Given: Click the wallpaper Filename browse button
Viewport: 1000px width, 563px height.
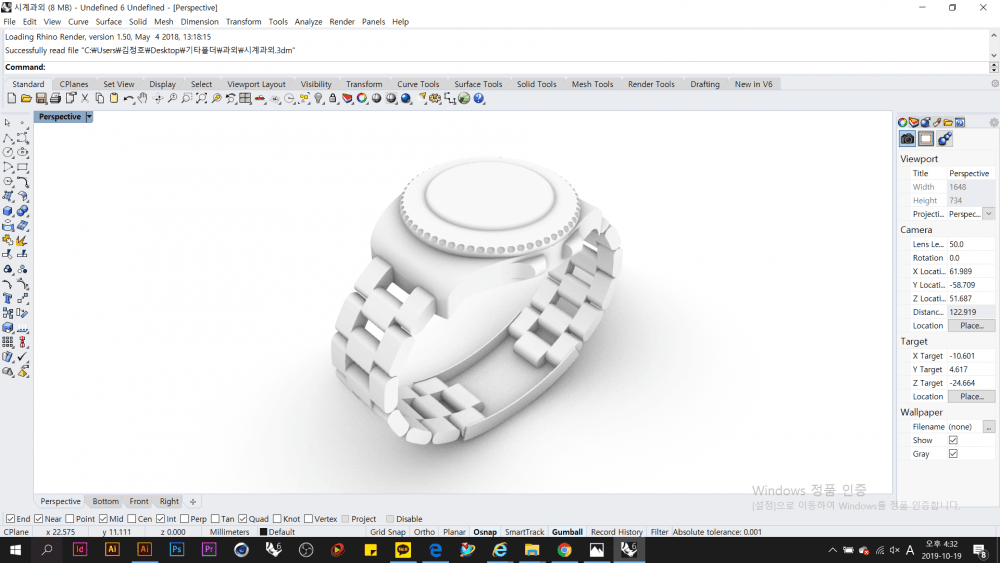Looking at the screenshot, I should click(988, 427).
